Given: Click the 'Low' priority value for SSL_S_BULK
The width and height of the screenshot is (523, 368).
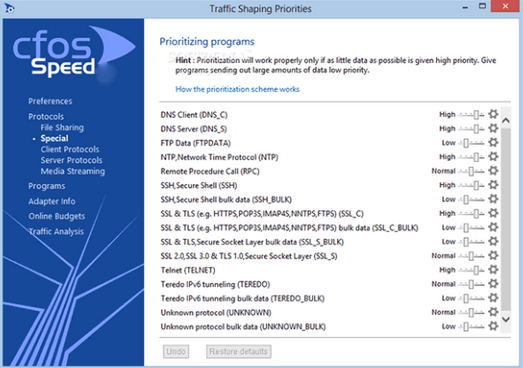Looking at the screenshot, I should (x=449, y=242).
